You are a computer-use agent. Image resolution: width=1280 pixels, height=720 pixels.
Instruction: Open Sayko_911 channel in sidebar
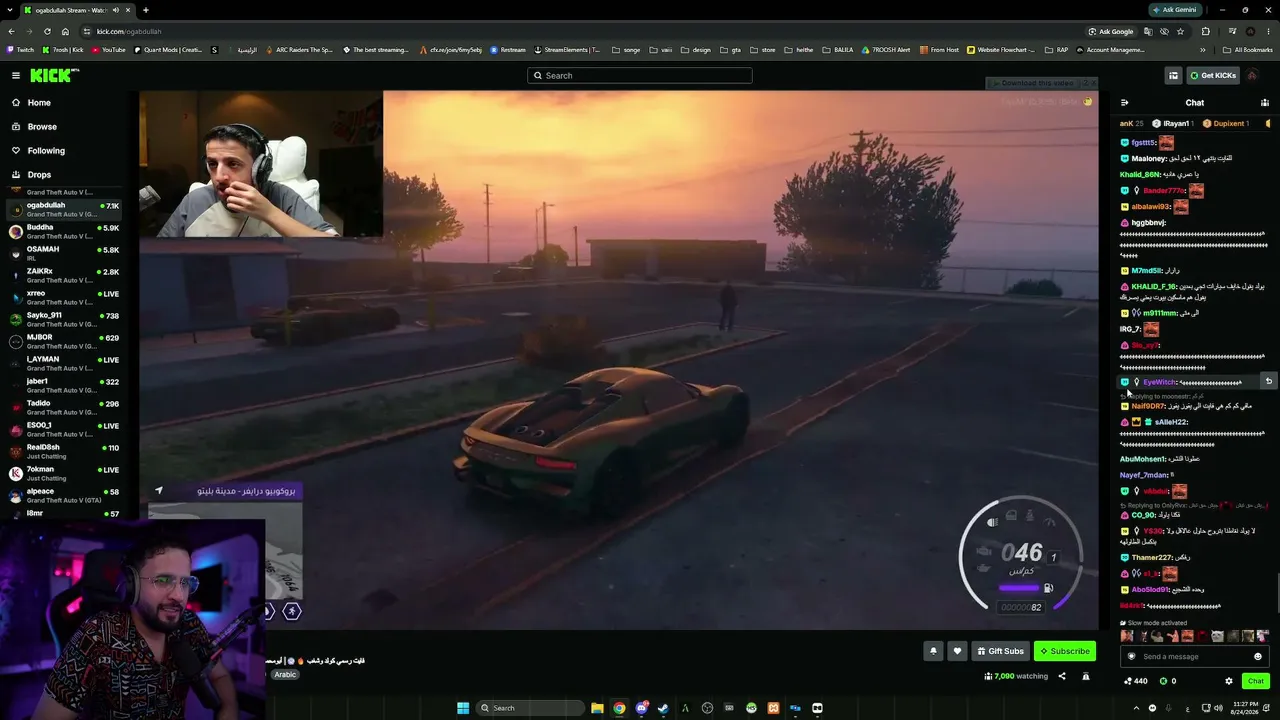(64, 319)
